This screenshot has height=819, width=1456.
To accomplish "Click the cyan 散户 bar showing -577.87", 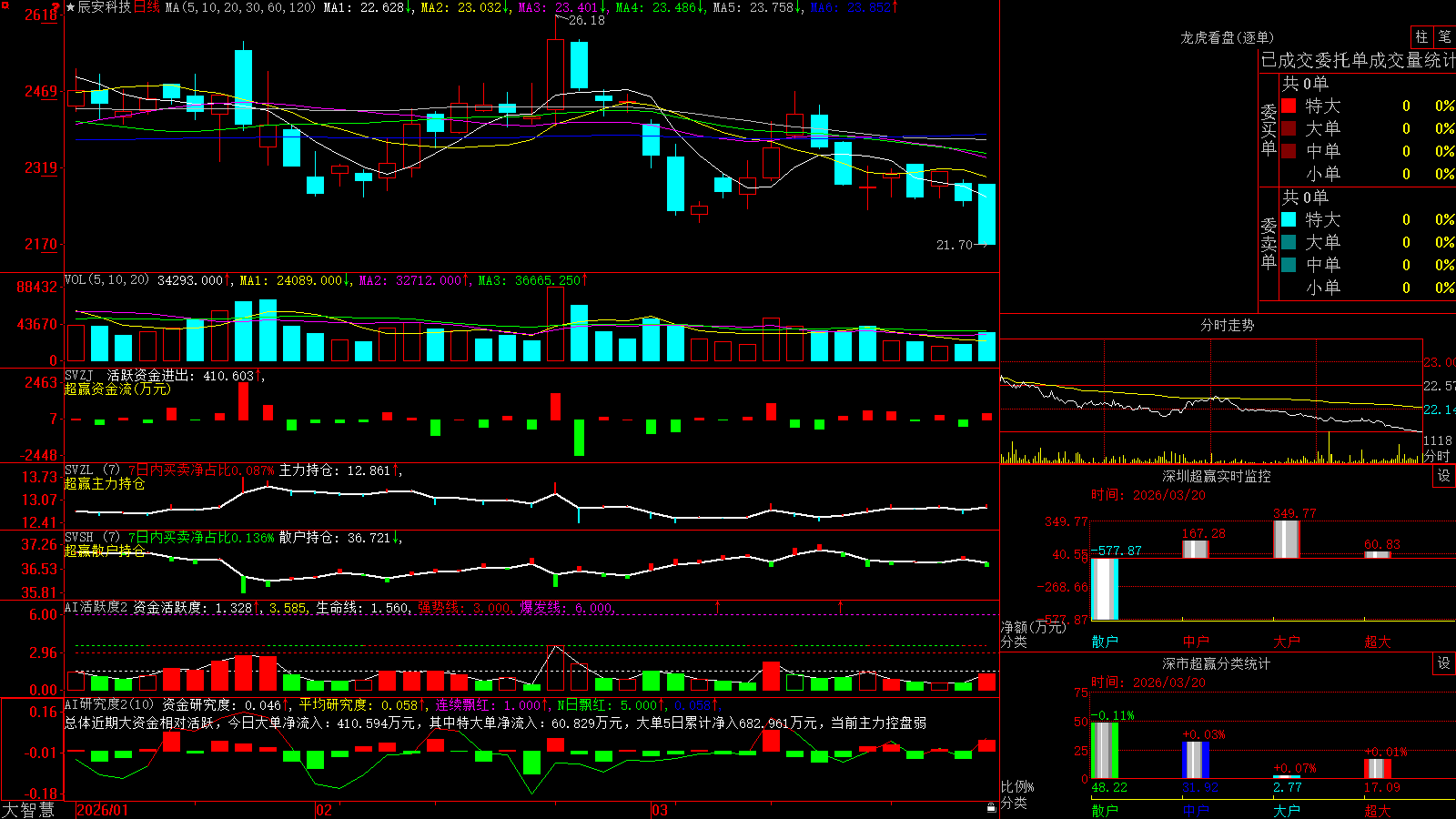I will pos(1105,589).
